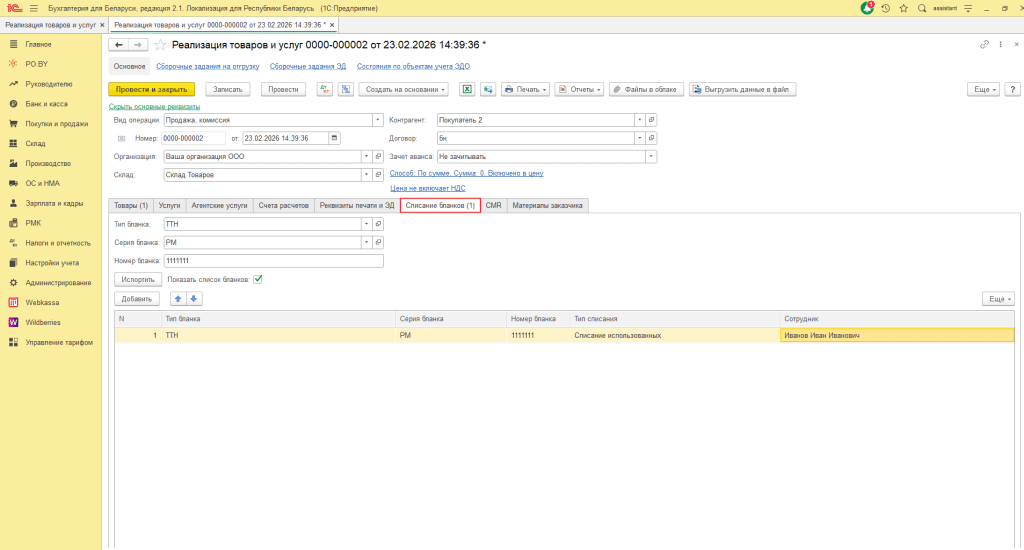Open the 'Зачет аванса' dropdown list
1024x550 pixels.
[x=651, y=156]
